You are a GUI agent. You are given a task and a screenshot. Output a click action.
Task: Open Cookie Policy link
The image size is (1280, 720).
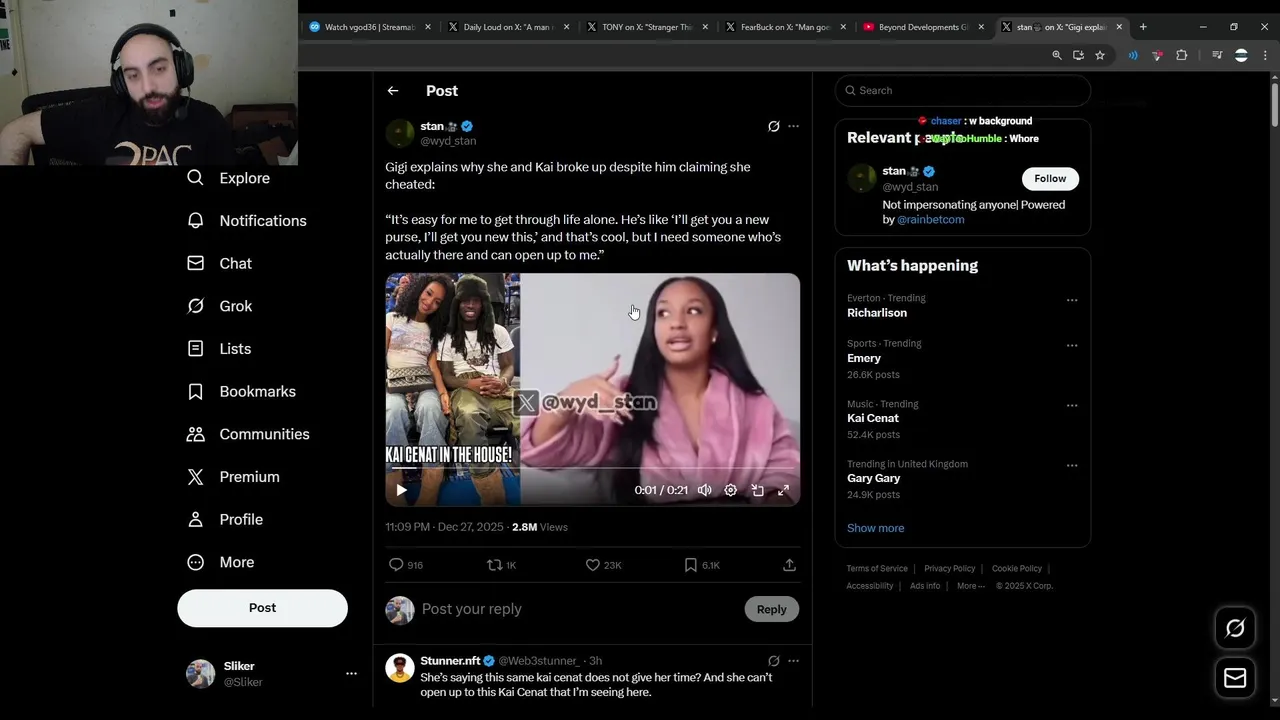pyautogui.click(x=1016, y=568)
